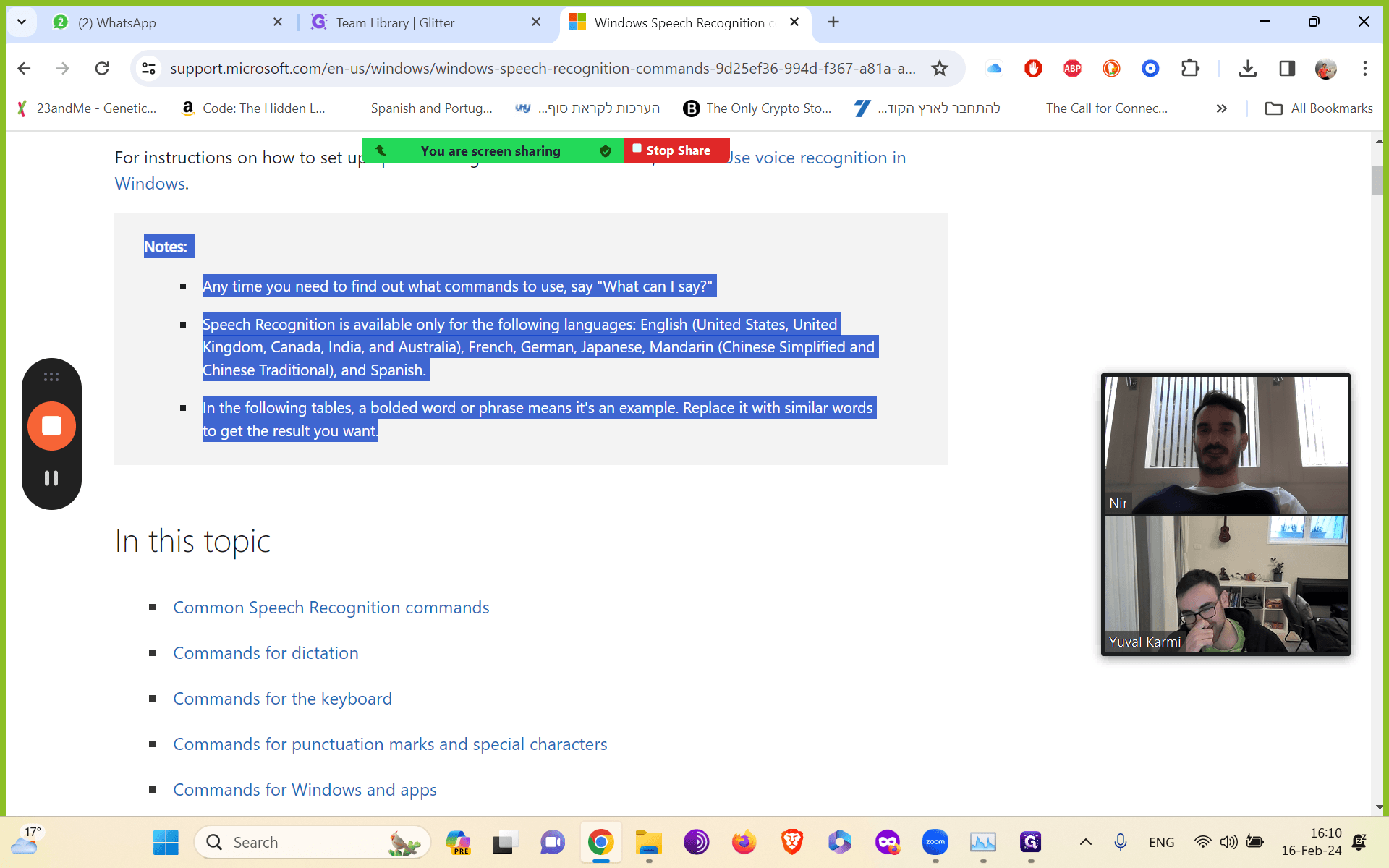Bookmark this page with star icon
The image size is (1389, 868).
pyautogui.click(x=939, y=68)
